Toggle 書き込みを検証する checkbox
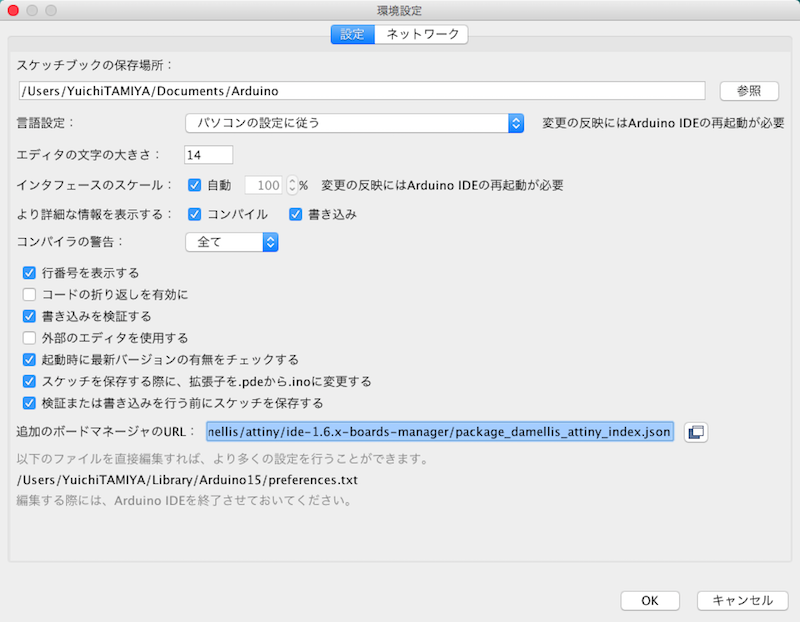This screenshot has width=800, height=622. 29,316
